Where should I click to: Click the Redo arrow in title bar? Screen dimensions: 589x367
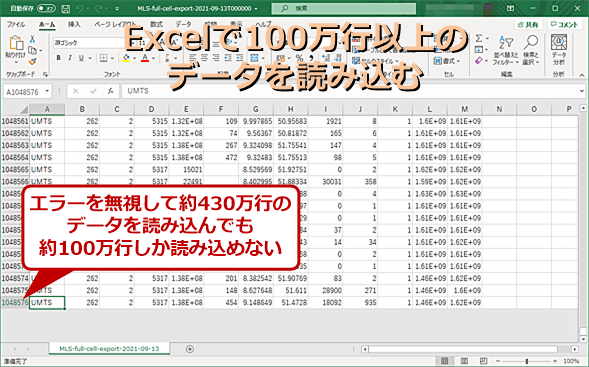[x=98, y=8]
